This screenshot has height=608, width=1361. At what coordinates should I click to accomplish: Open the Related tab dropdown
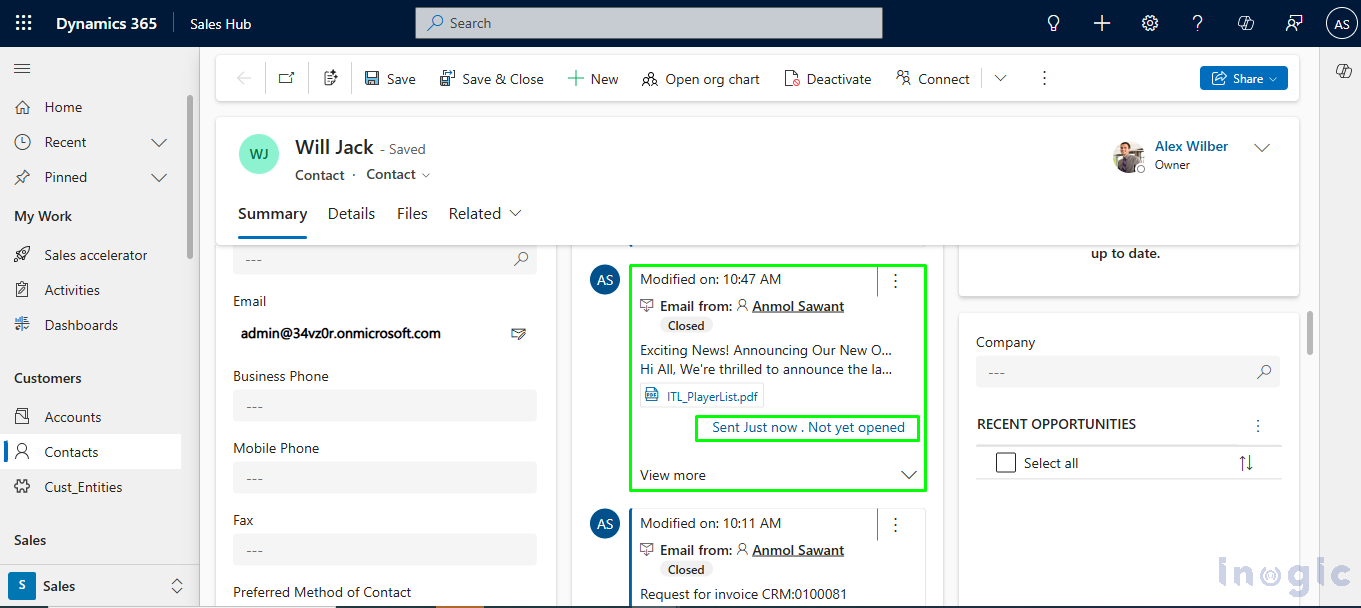coord(485,214)
